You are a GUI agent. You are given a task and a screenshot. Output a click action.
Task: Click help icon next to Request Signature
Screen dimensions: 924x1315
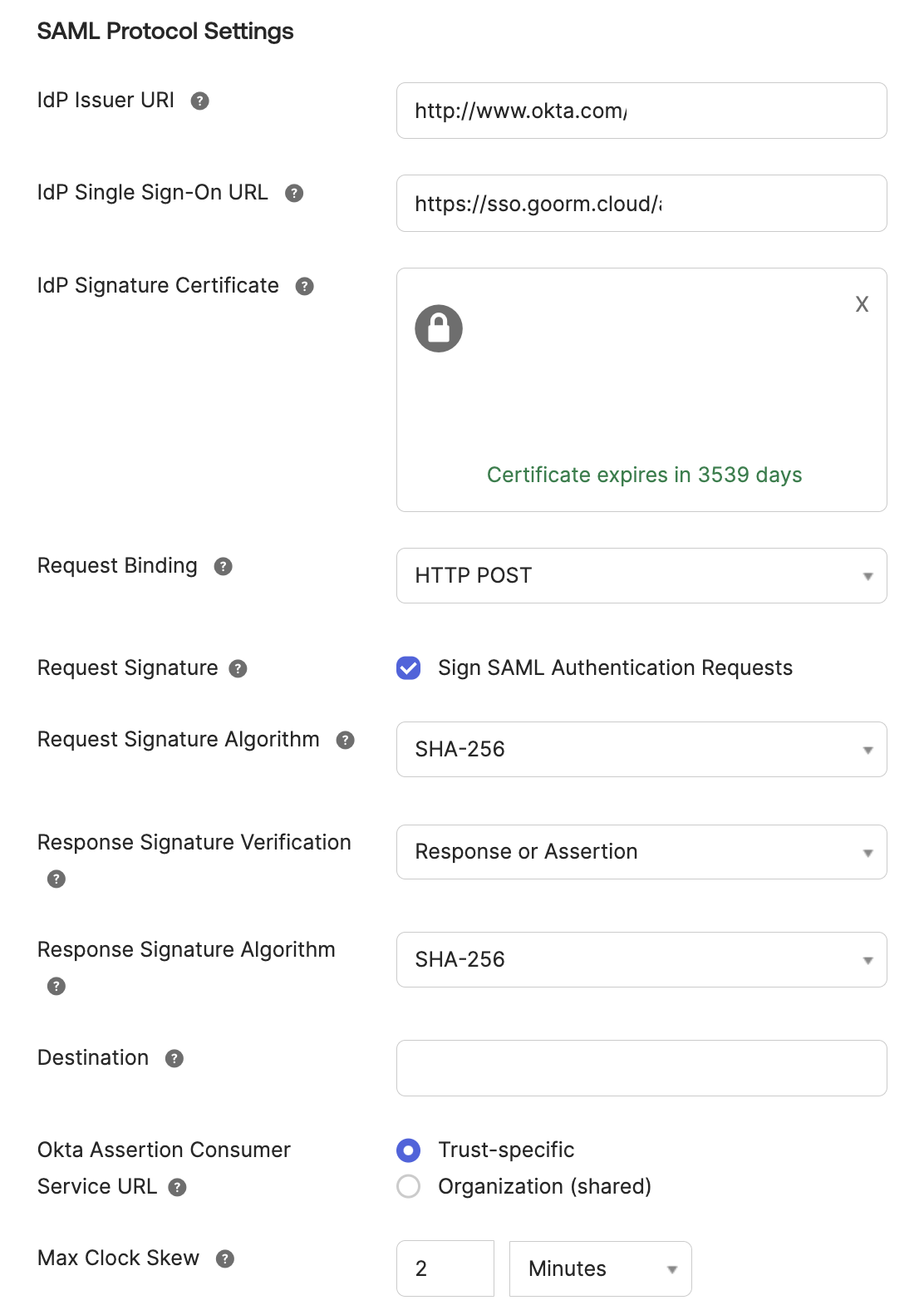238,668
